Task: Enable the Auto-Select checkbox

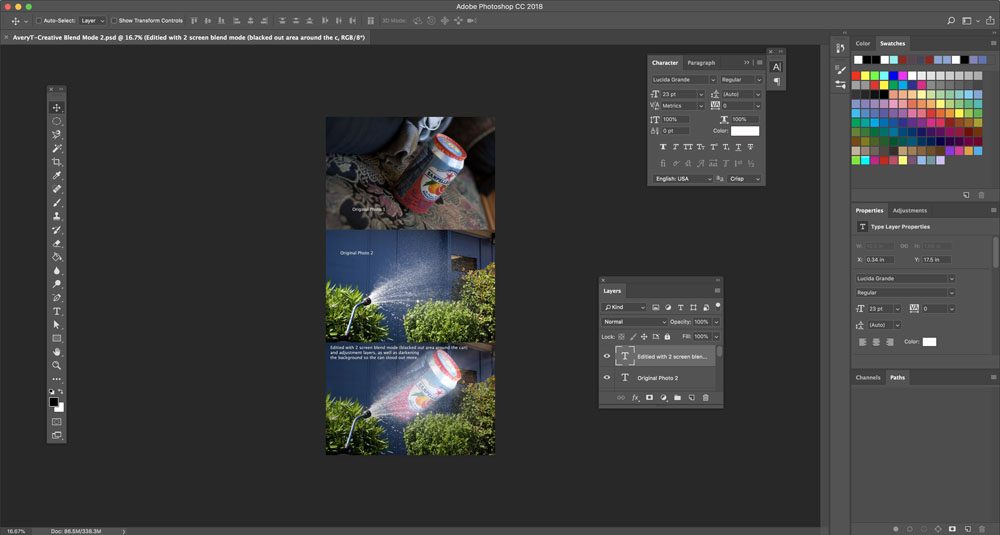Action: click(39, 20)
